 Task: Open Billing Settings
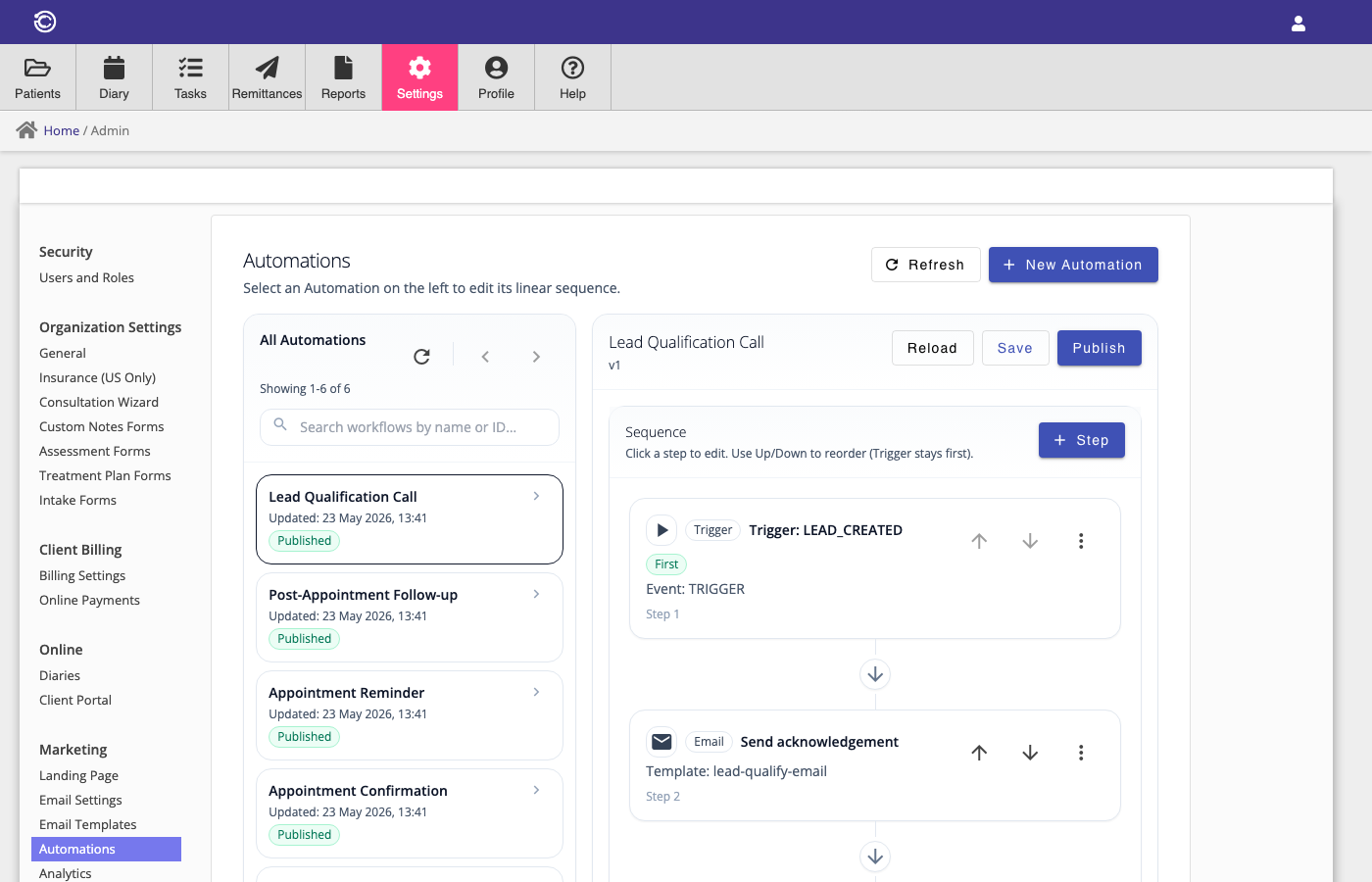(x=82, y=575)
